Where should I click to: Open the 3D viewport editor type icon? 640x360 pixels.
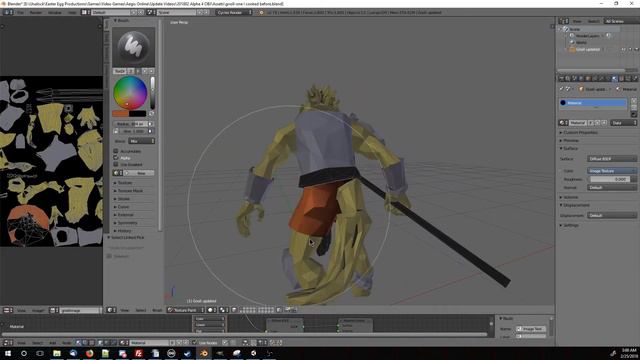point(111,310)
